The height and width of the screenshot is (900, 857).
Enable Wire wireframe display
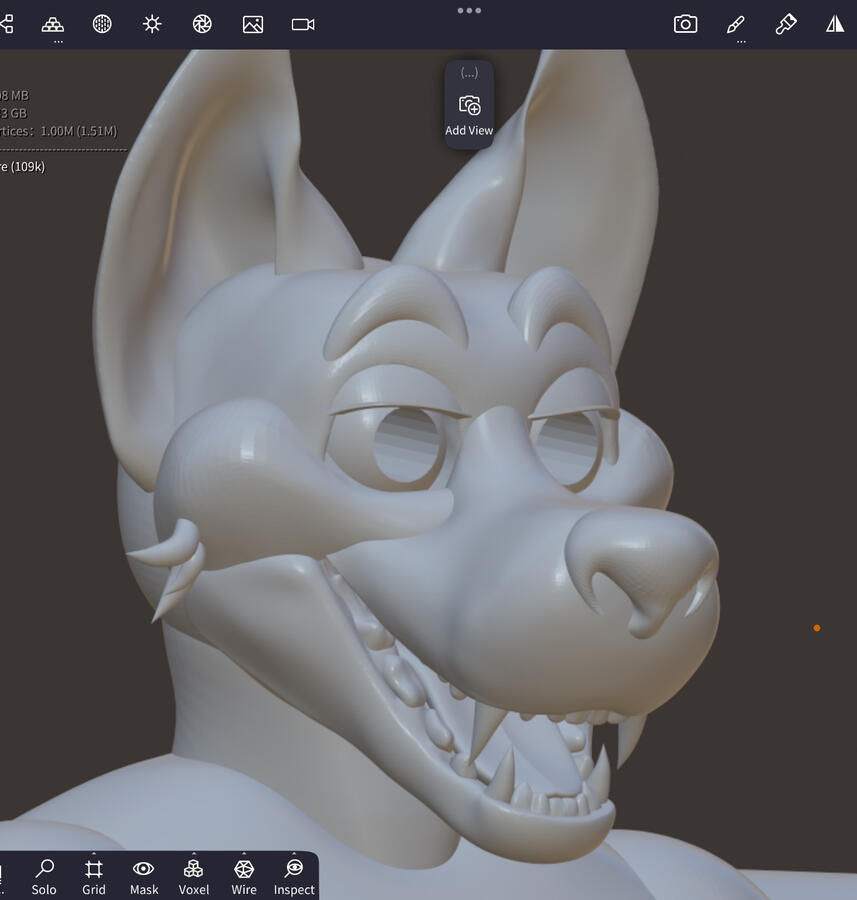tap(244, 876)
